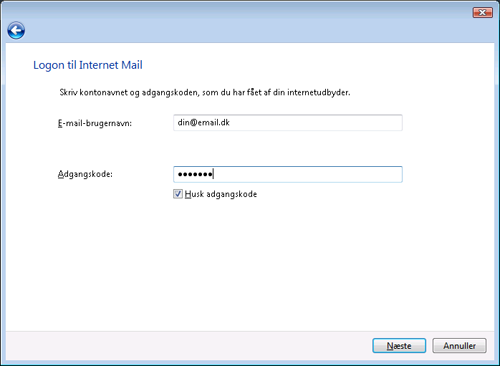This screenshot has height=366, width=500.
Task: Click the Husk adgangskode label text
Action: pyautogui.click(x=221, y=194)
